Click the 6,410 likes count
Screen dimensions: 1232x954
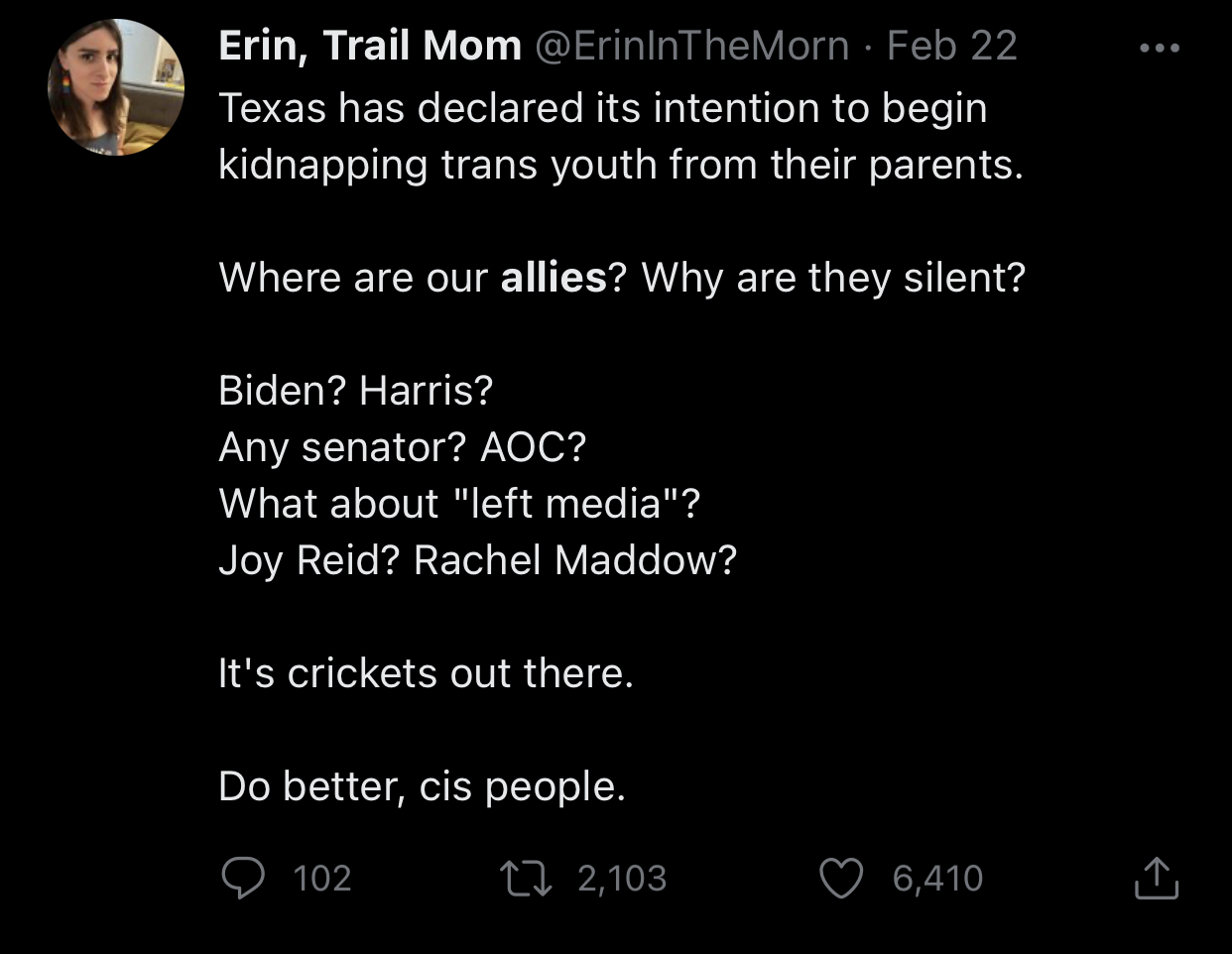click(x=937, y=879)
